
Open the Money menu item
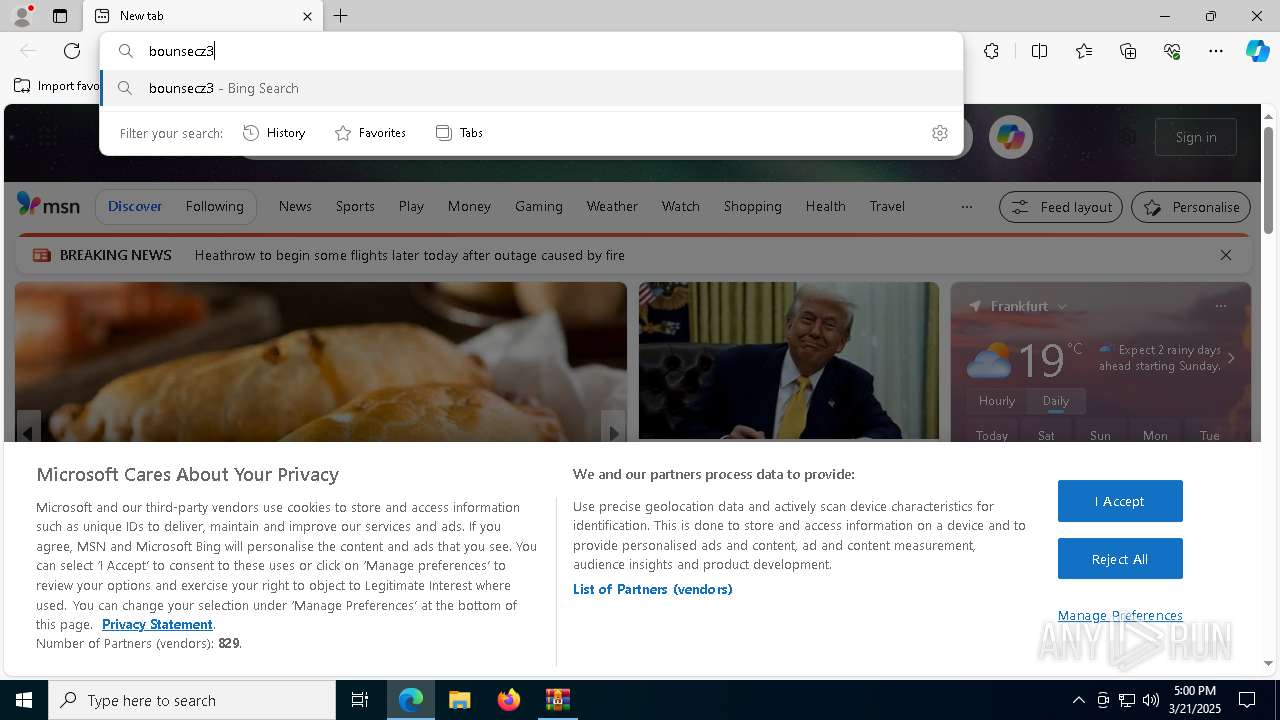469,206
